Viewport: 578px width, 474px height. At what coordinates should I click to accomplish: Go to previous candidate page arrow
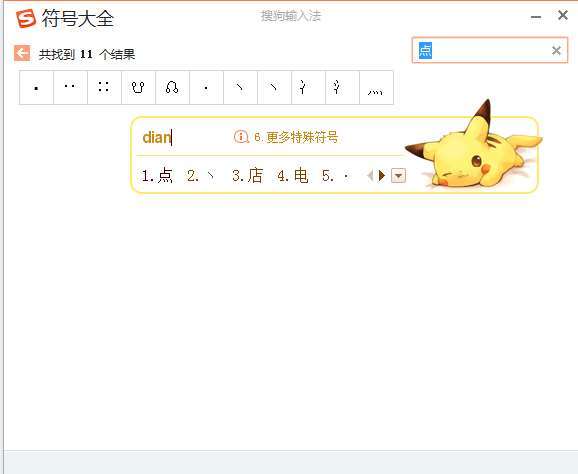pyautogui.click(x=370, y=176)
